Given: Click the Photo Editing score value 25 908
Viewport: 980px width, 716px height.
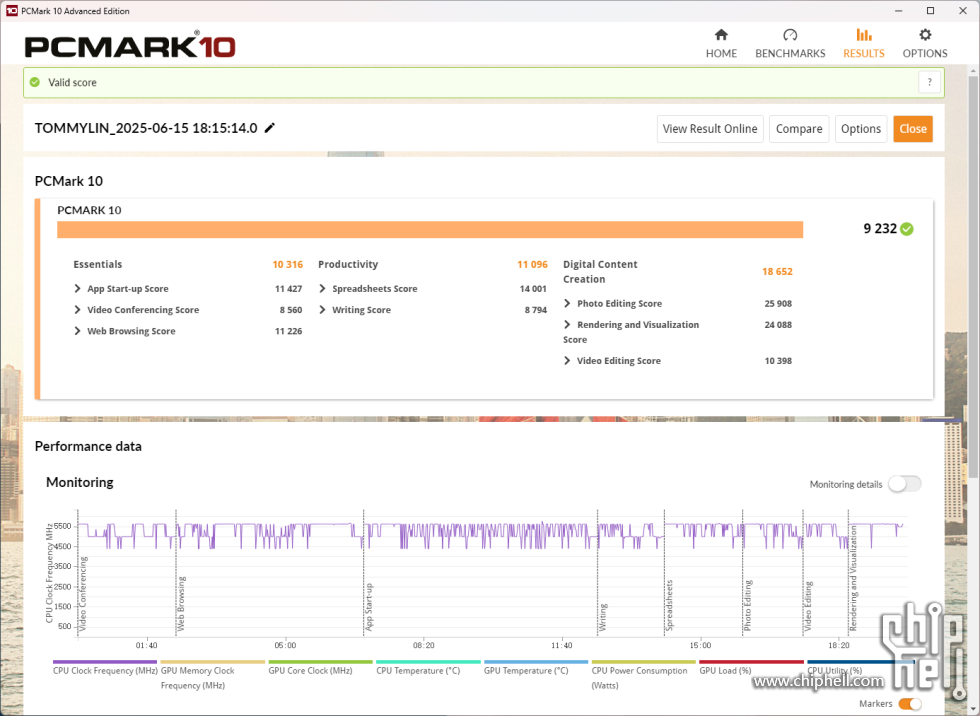Looking at the screenshot, I should pyautogui.click(x=778, y=304).
